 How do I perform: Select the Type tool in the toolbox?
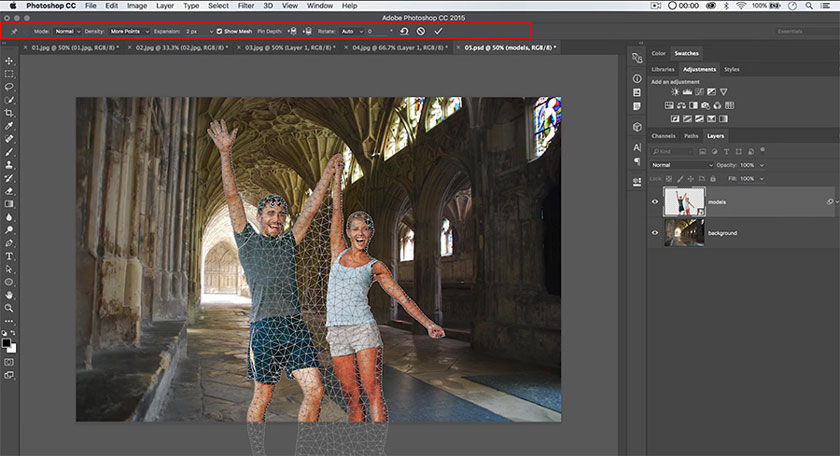tap(9, 256)
